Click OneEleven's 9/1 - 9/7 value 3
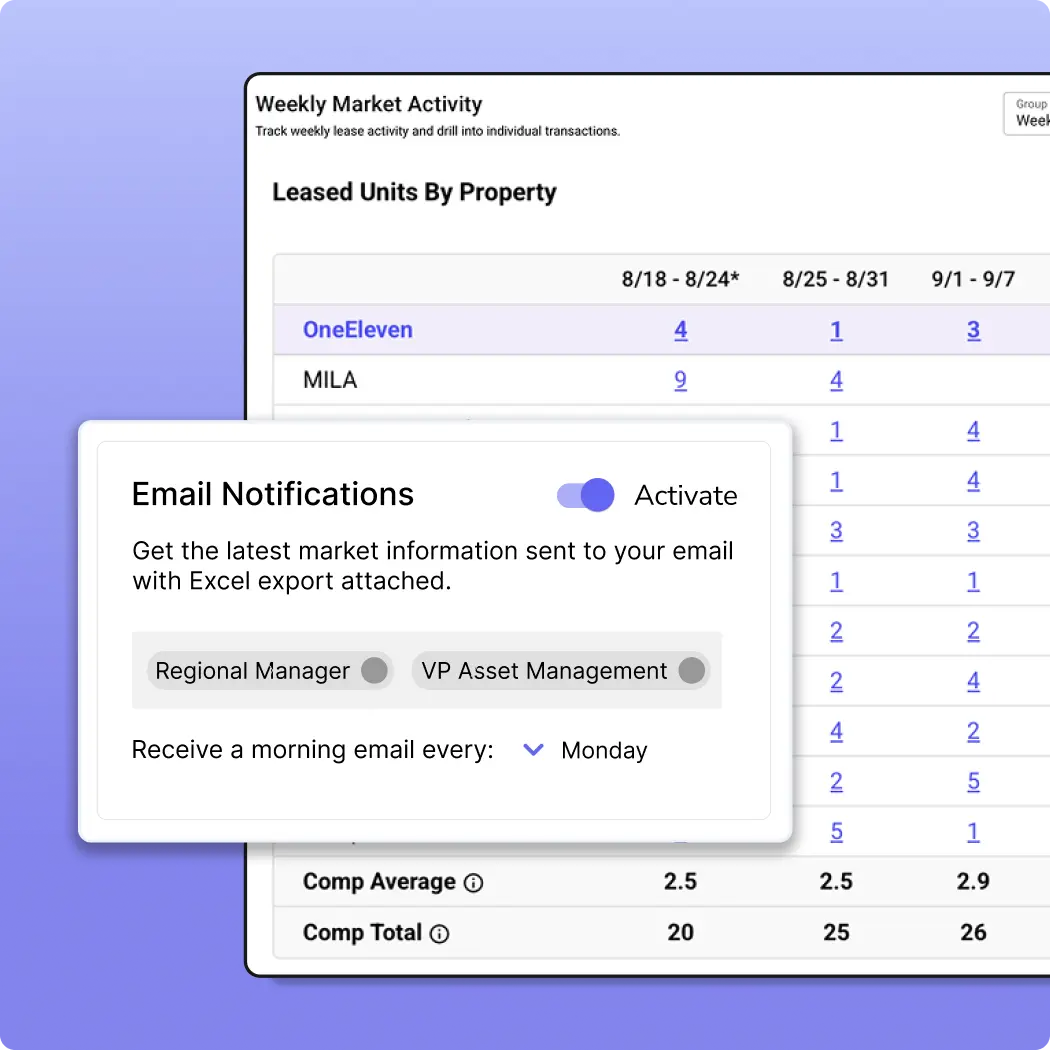 coord(973,329)
